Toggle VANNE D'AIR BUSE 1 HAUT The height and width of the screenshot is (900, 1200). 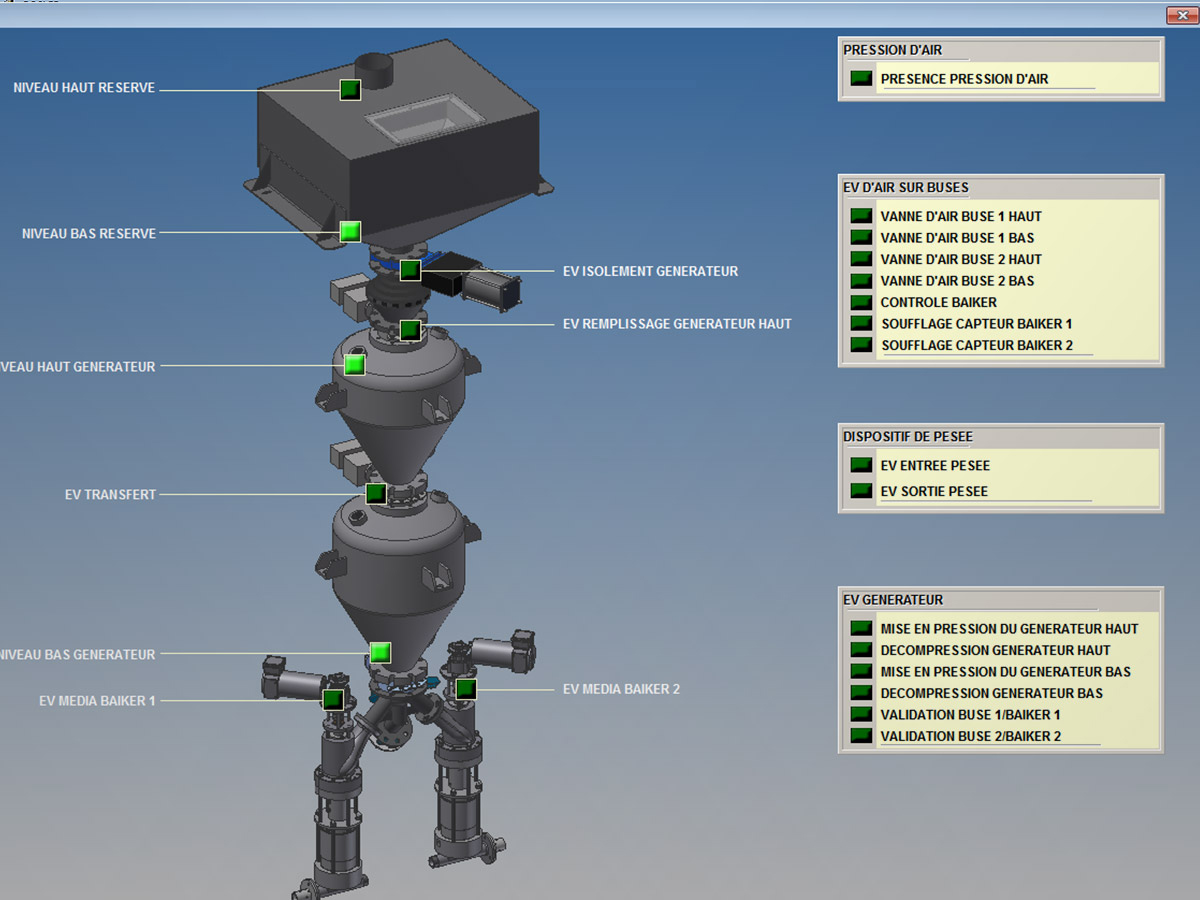coord(860,216)
